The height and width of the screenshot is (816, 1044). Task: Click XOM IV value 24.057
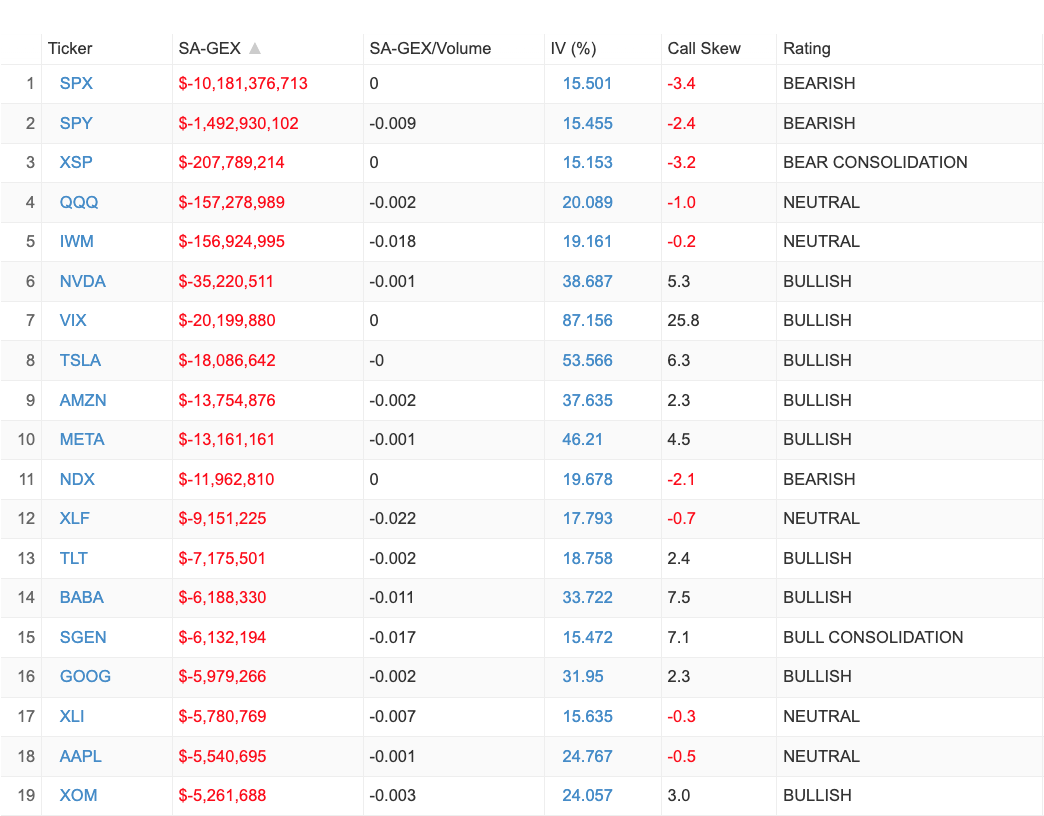point(587,796)
